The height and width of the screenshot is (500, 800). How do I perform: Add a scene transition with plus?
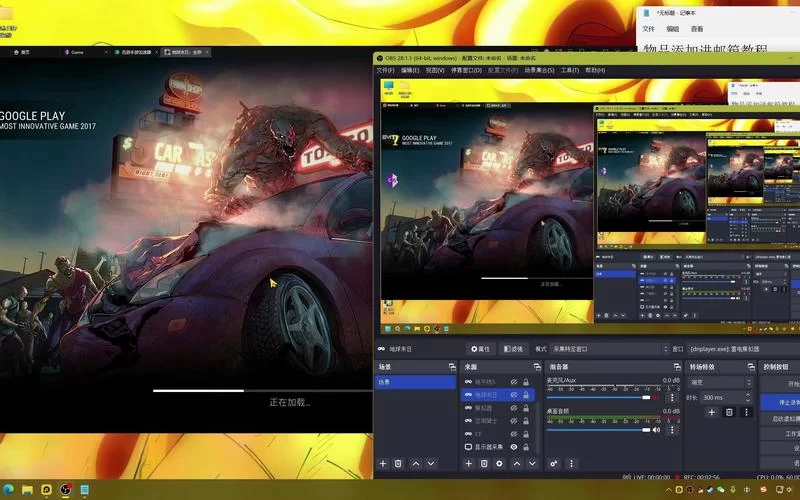click(x=712, y=412)
